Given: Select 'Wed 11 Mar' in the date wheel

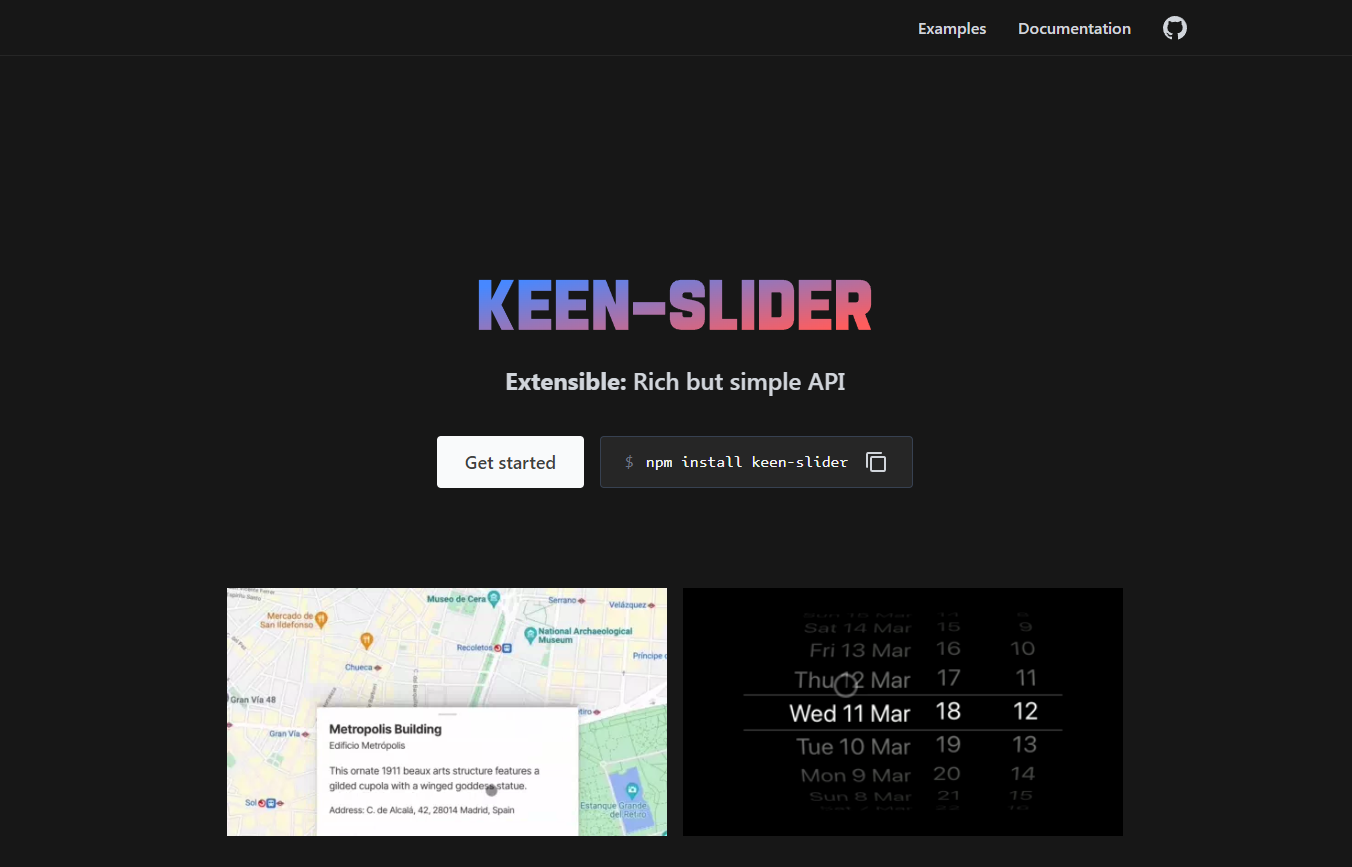Looking at the screenshot, I should tap(850, 713).
